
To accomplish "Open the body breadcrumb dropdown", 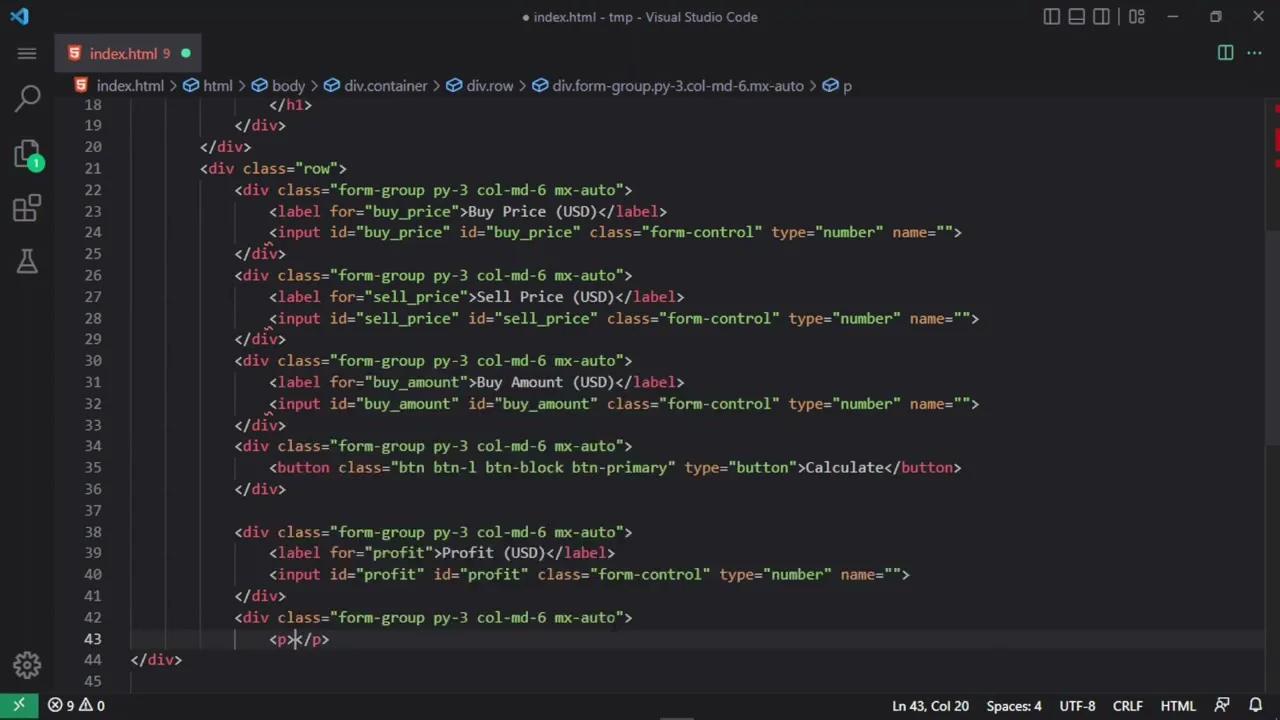I will tap(288, 85).
